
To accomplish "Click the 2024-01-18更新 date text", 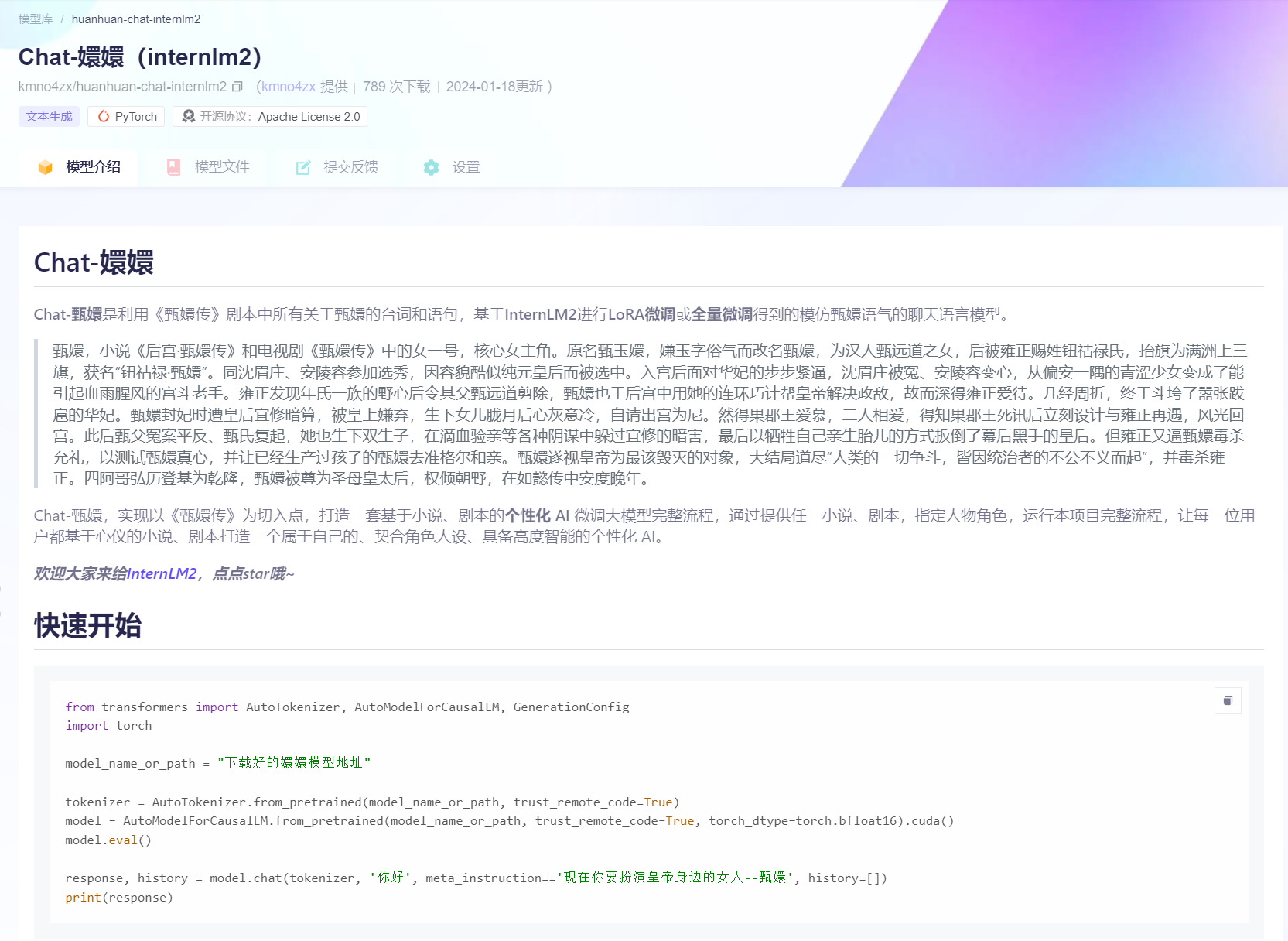I will [494, 87].
